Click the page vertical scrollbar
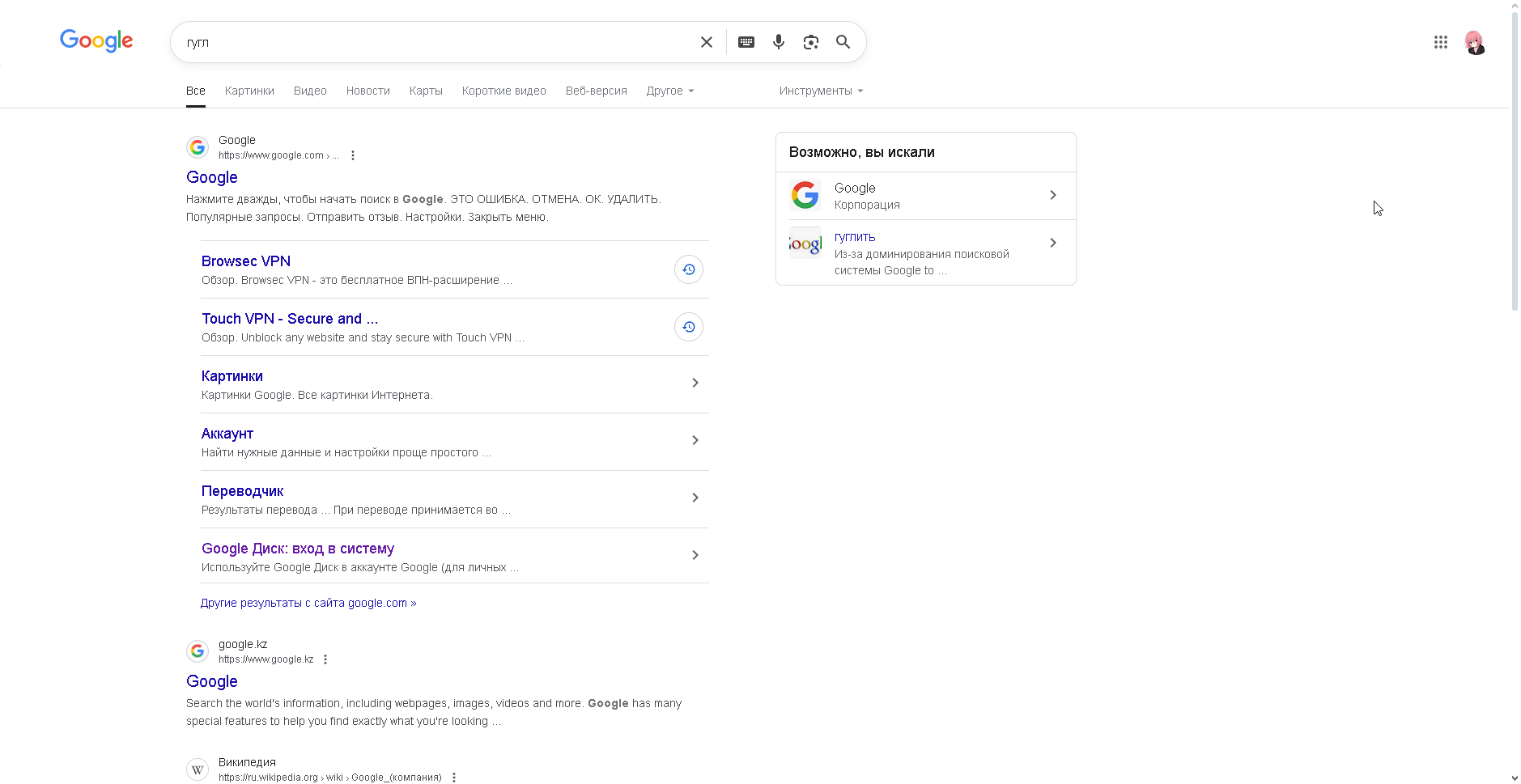The height and width of the screenshot is (784, 1521). [x=1515, y=162]
